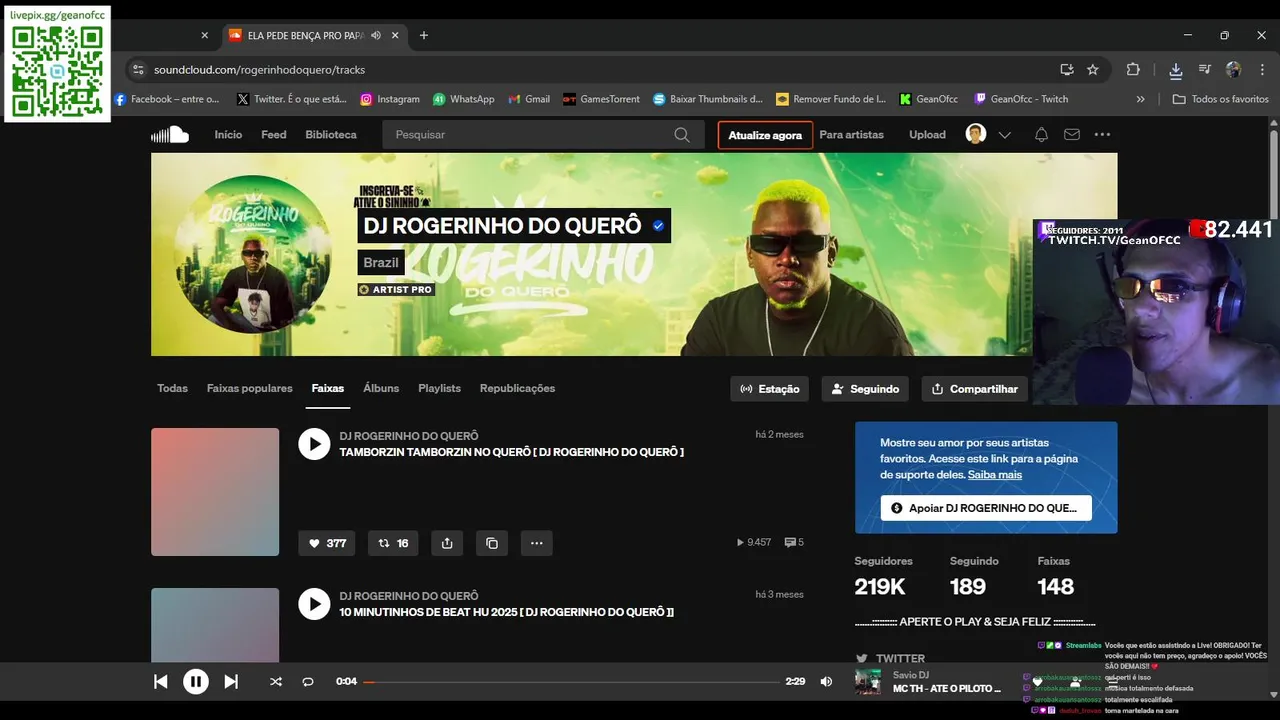Viewport: 1280px width, 720px height.
Task: Expand the profile dropdown chevron
Action: (x=1005, y=135)
